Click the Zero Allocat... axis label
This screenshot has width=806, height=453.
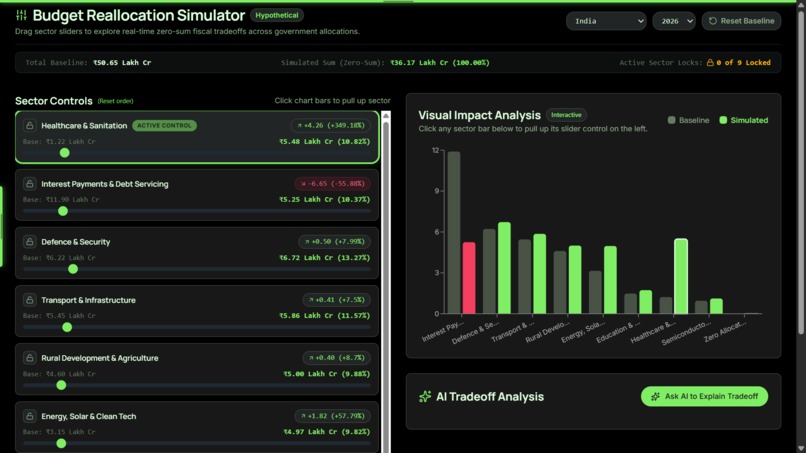coord(724,332)
